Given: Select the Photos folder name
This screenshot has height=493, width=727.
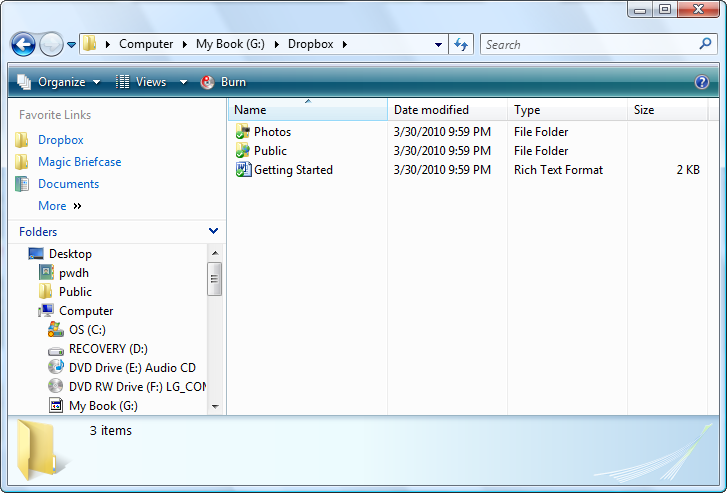Looking at the screenshot, I should pyautogui.click(x=272, y=132).
